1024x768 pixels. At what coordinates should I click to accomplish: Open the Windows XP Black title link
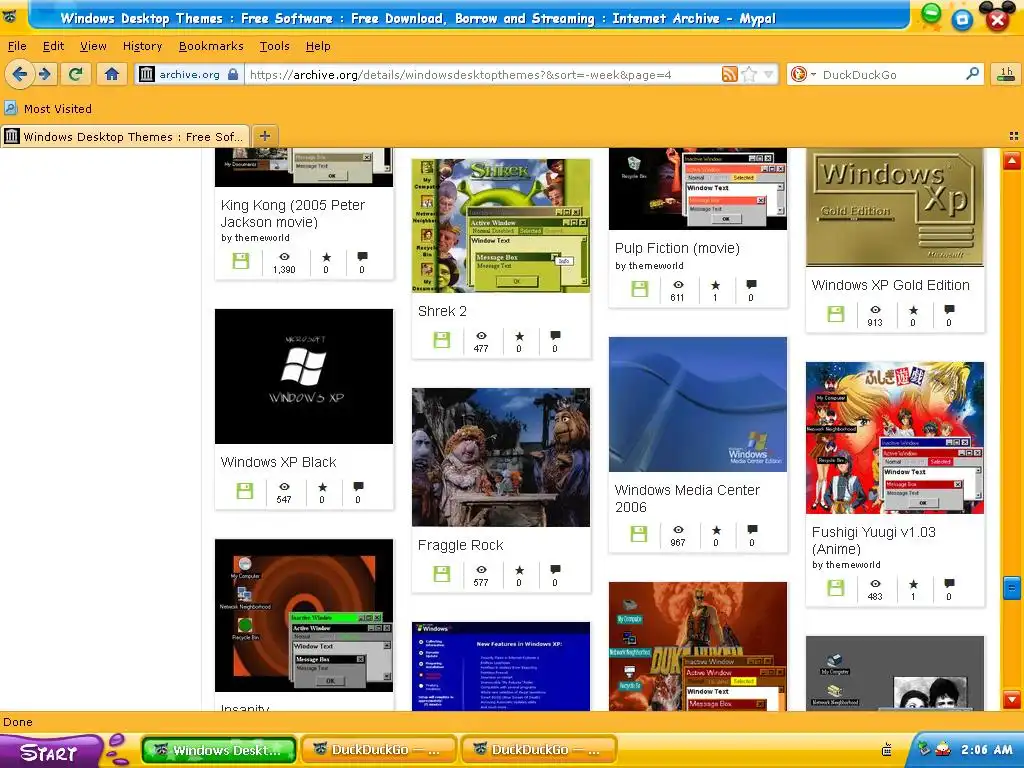coord(278,462)
